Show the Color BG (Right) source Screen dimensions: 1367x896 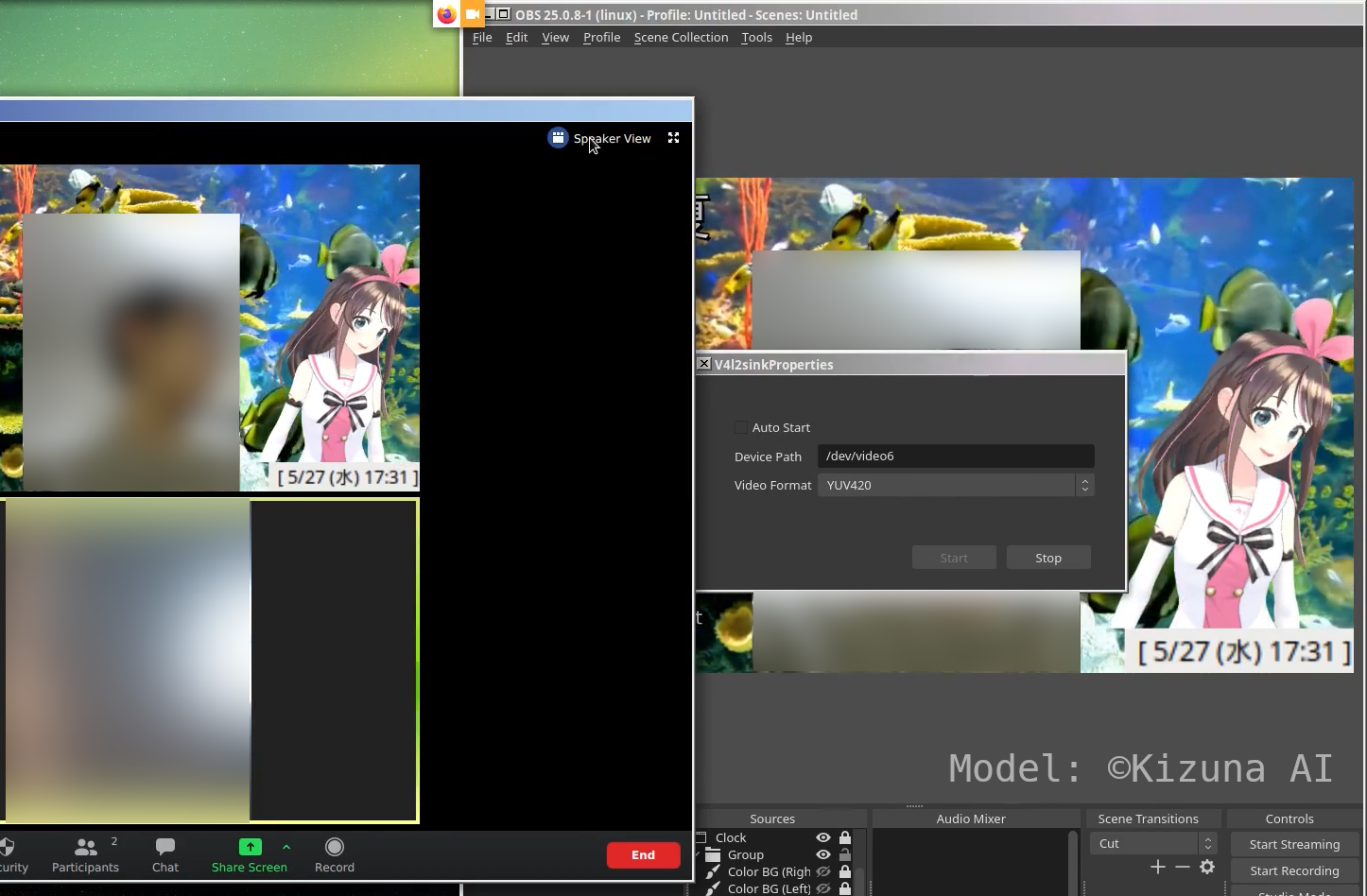pyautogui.click(x=823, y=871)
